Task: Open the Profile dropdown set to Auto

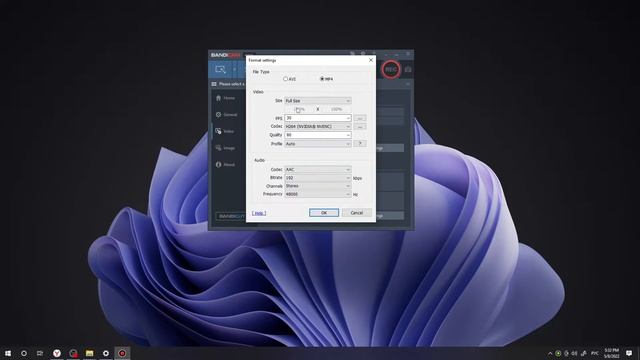Action: click(318, 144)
